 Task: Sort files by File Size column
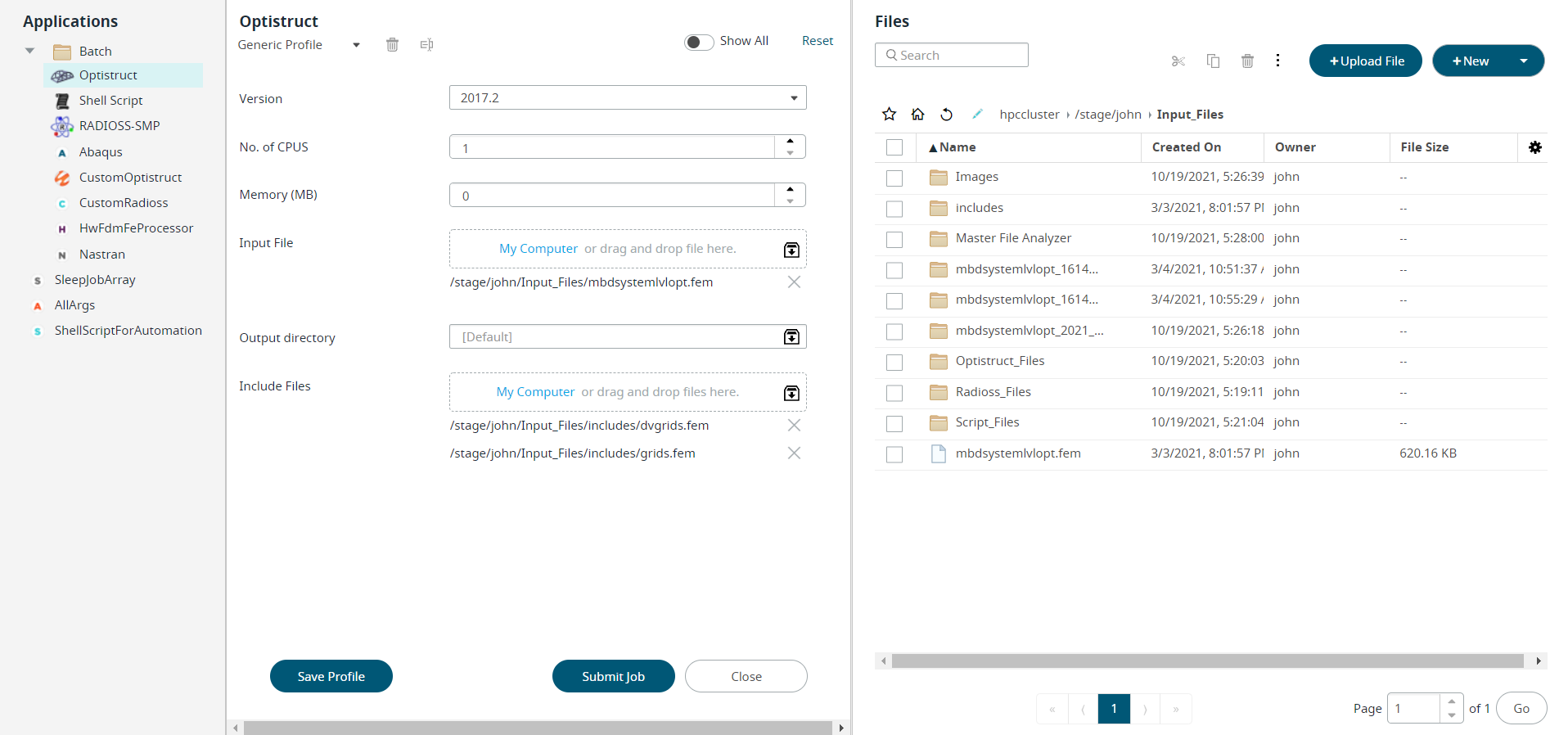[1425, 147]
